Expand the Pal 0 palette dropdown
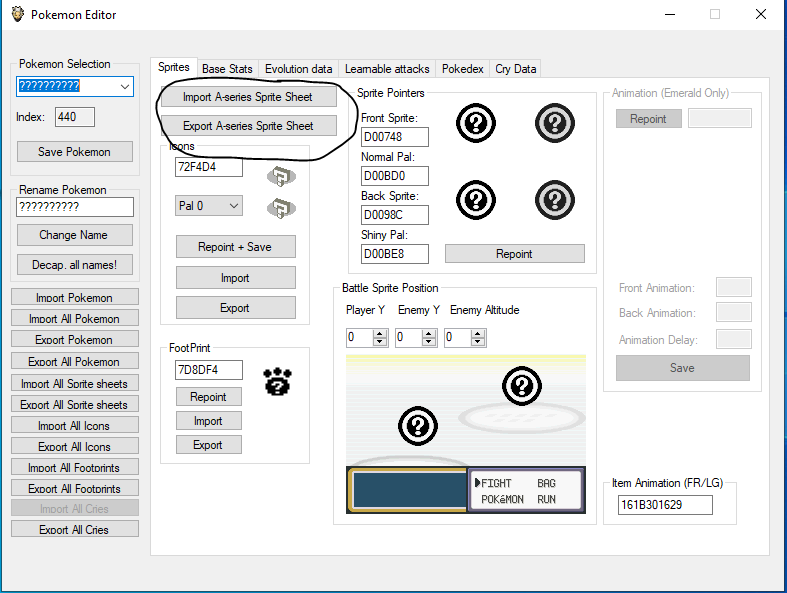 click(x=234, y=206)
